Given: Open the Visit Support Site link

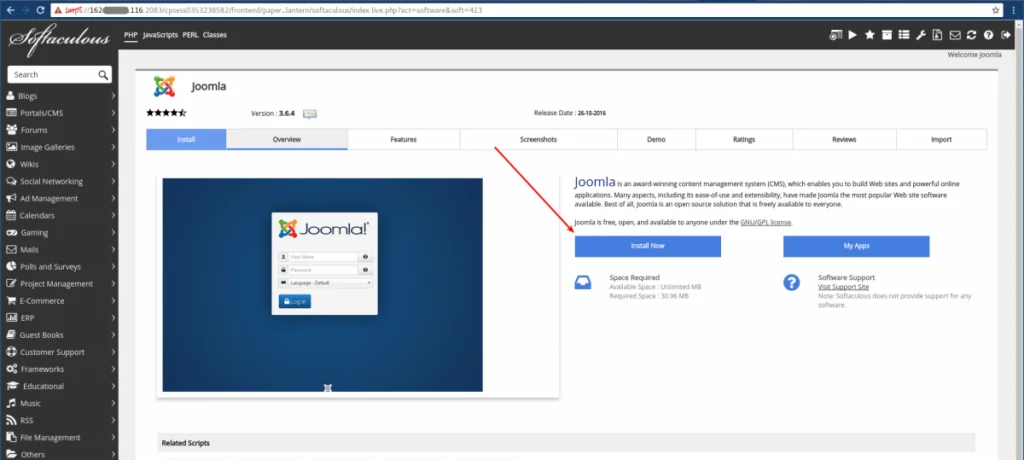Looking at the screenshot, I should (843, 287).
